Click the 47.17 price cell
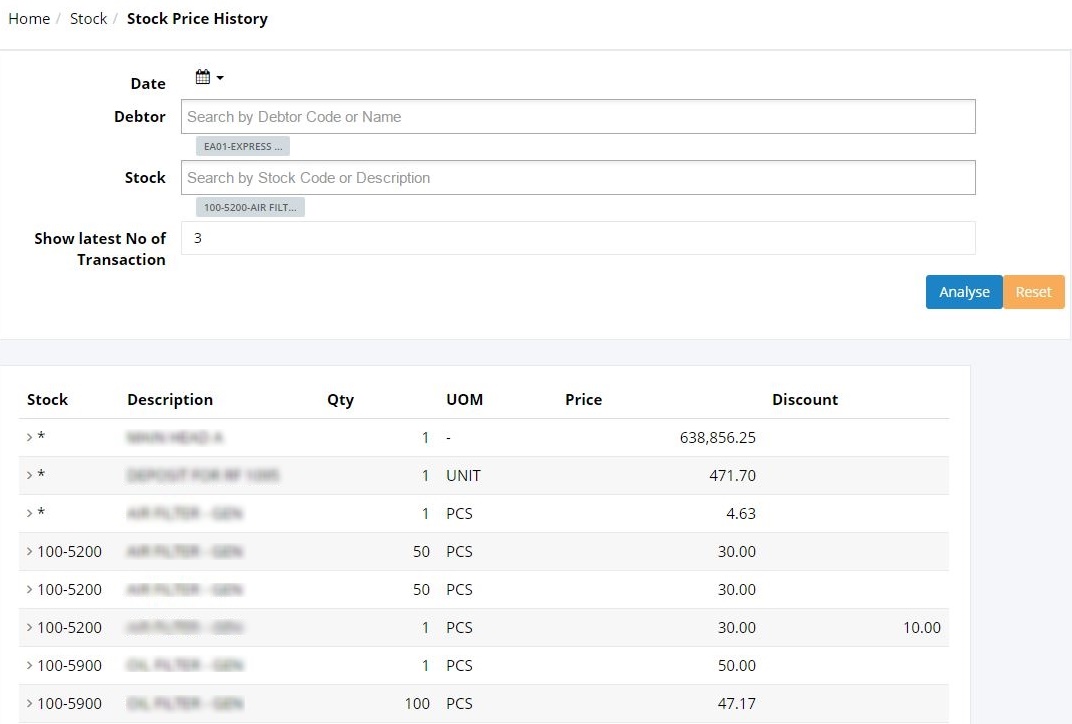The image size is (1072, 724). (x=736, y=703)
